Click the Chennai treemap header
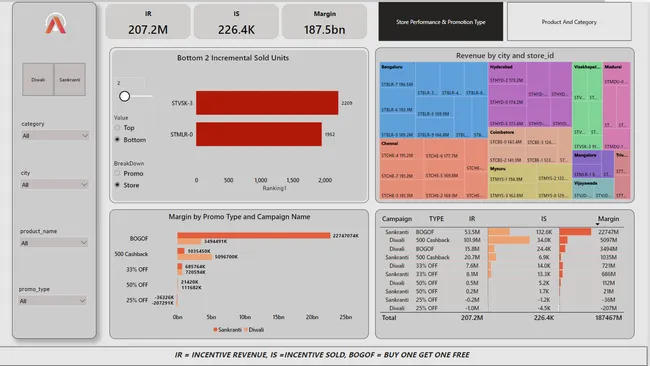 pos(390,143)
